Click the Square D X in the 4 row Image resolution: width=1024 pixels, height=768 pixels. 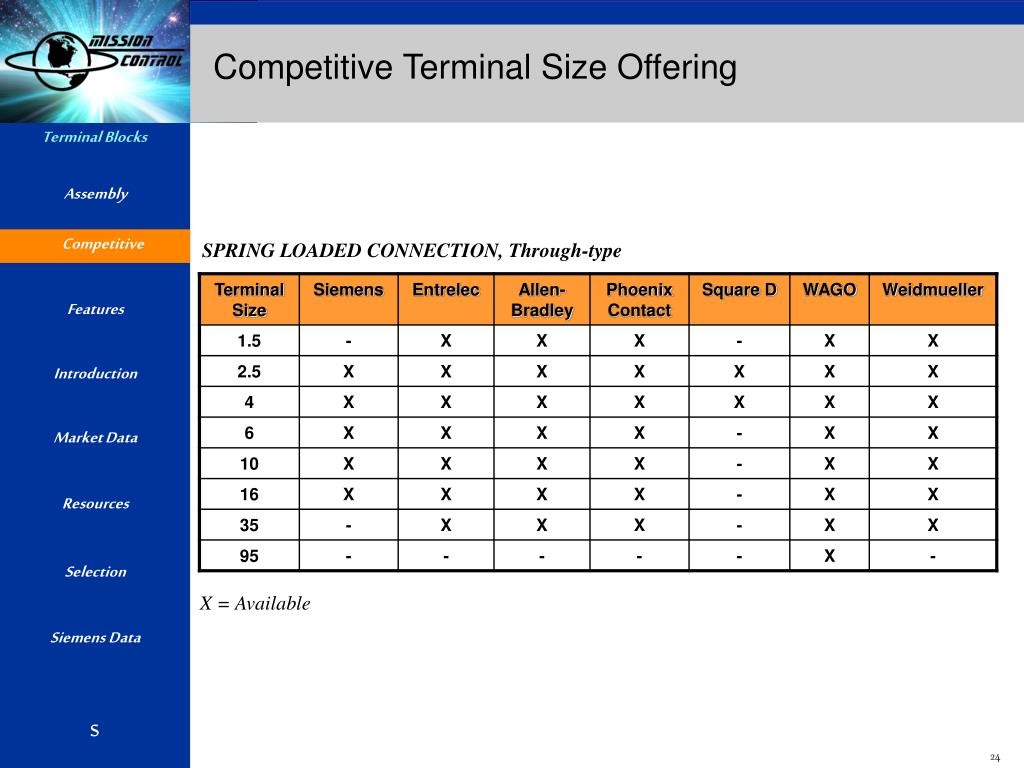[739, 402]
